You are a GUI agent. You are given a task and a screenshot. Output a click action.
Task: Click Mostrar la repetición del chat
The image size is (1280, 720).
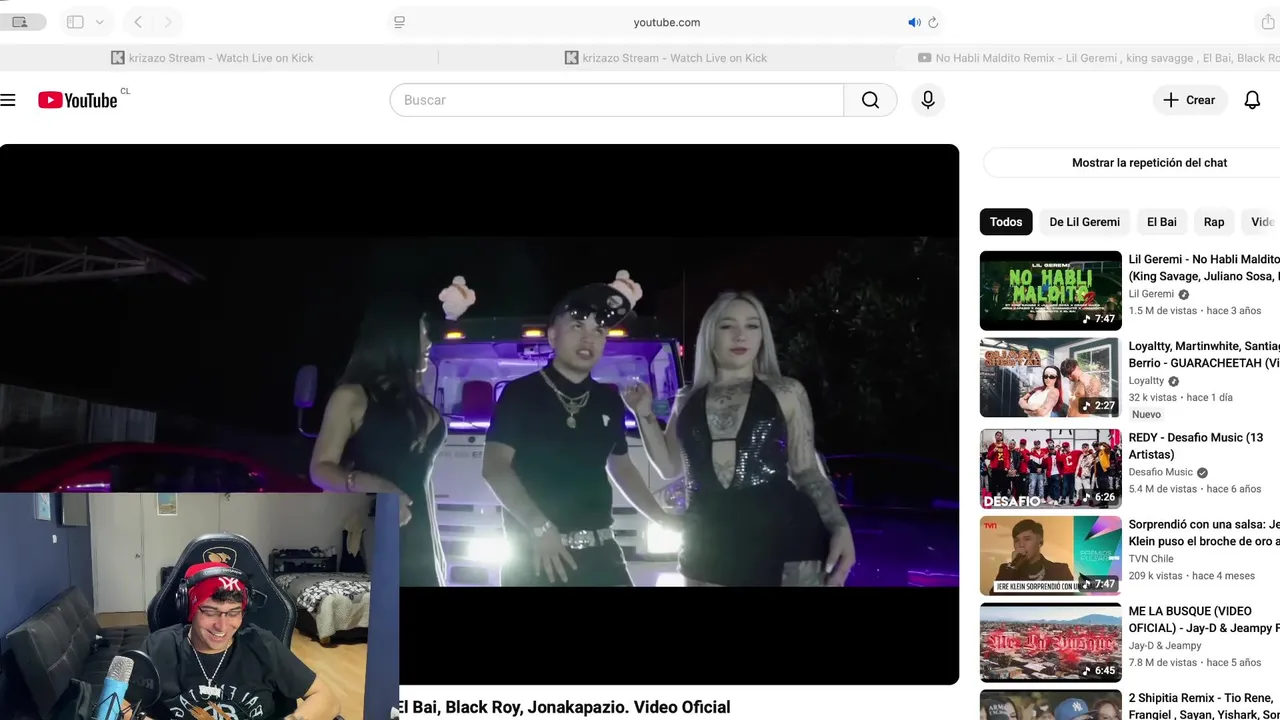click(x=1149, y=162)
